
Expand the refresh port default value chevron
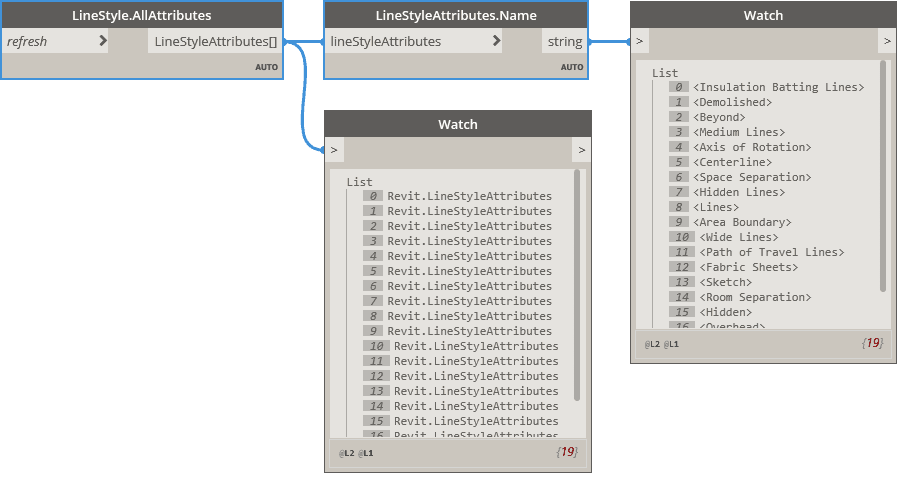[x=102, y=41]
